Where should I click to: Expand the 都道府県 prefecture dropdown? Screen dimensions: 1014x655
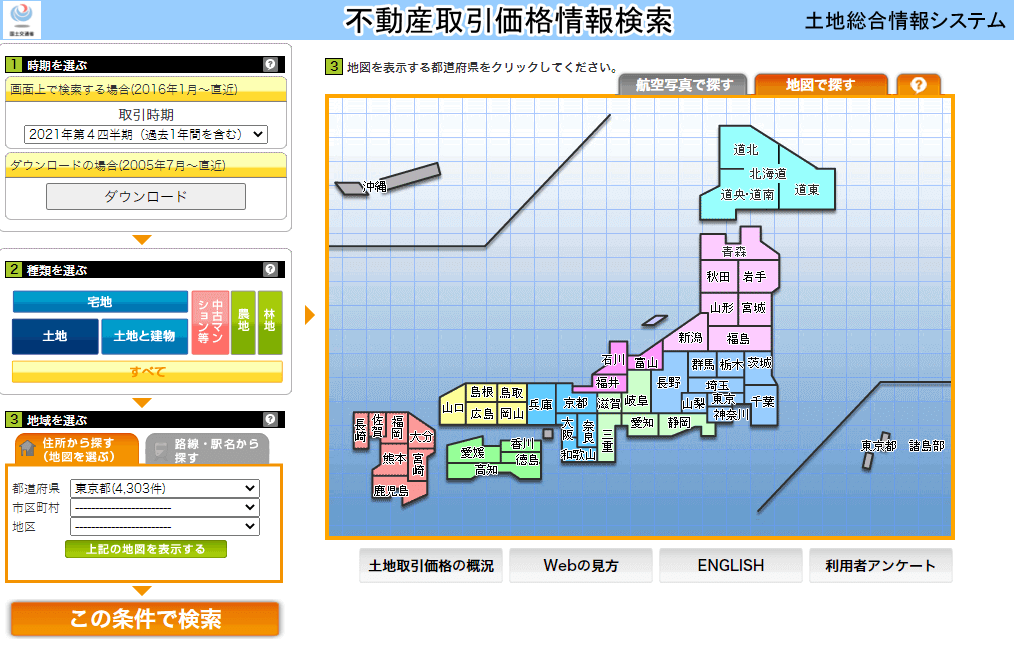165,488
